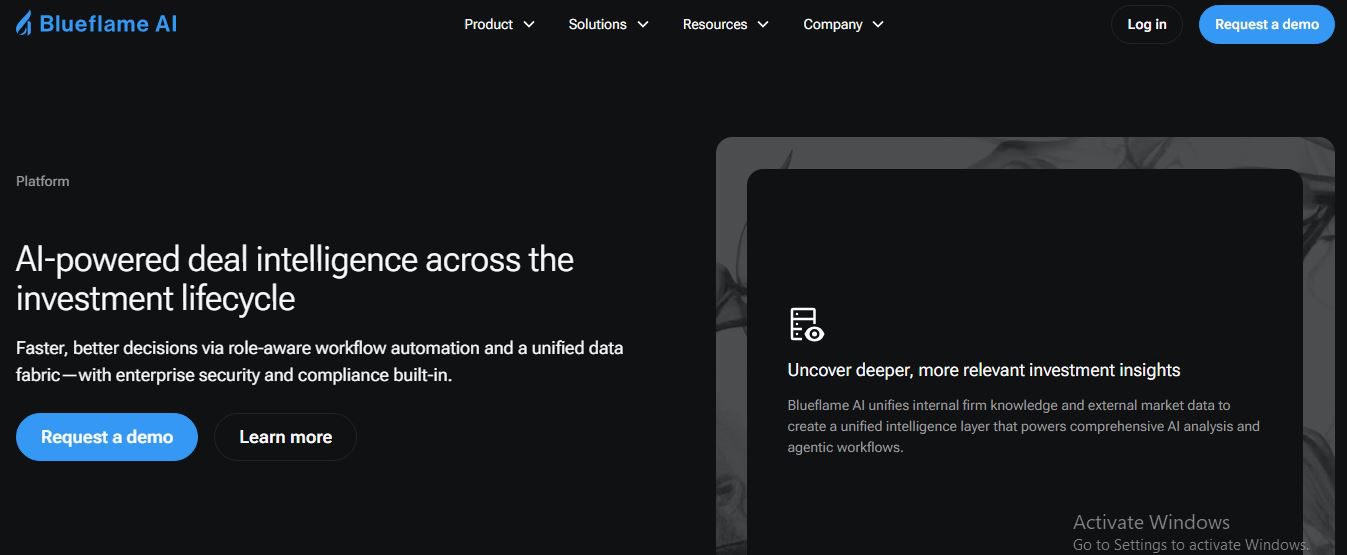The width and height of the screenshot is (1347, 555).
Task: Expand the chevron beside Company
Action: [x=878, y=24]
